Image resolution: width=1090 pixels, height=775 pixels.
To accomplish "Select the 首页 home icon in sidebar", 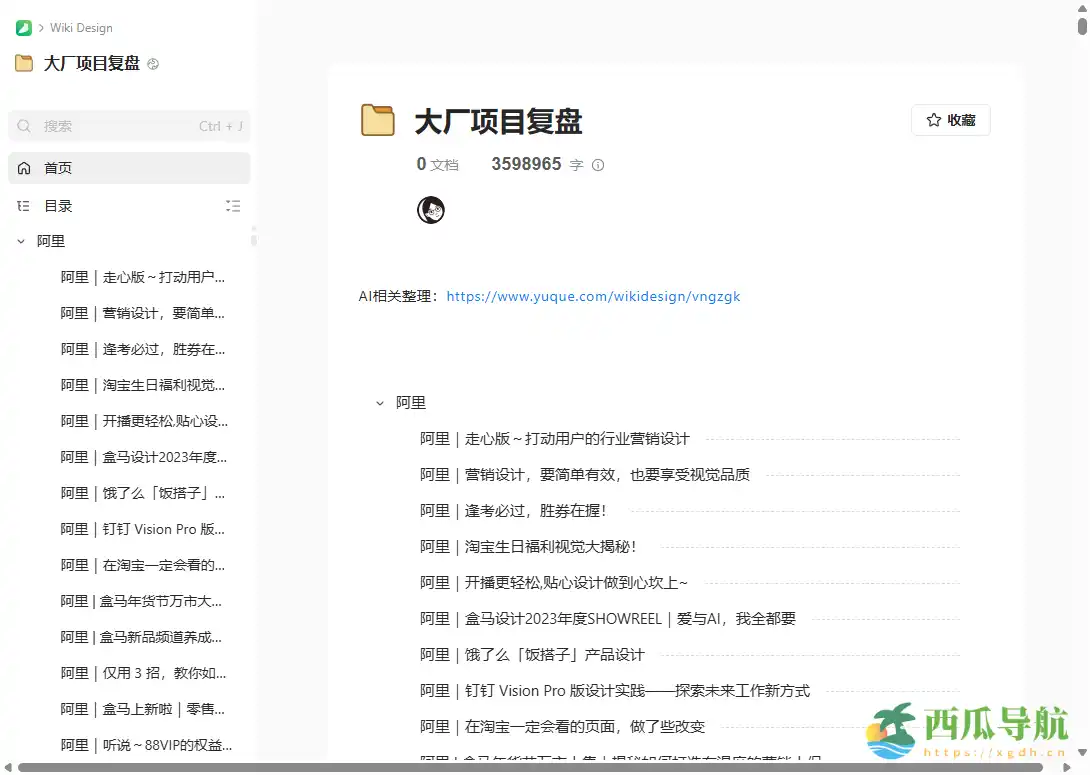I will coord(22,167).
